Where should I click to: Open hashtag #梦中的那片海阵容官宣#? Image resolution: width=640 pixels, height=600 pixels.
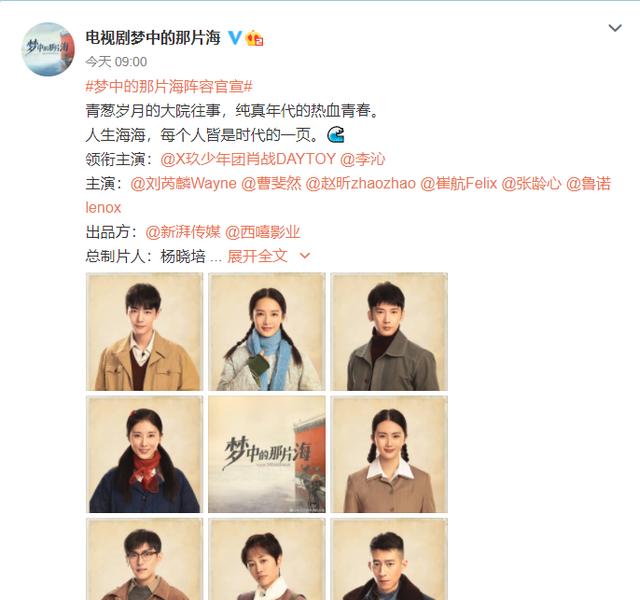pos(169,87)
